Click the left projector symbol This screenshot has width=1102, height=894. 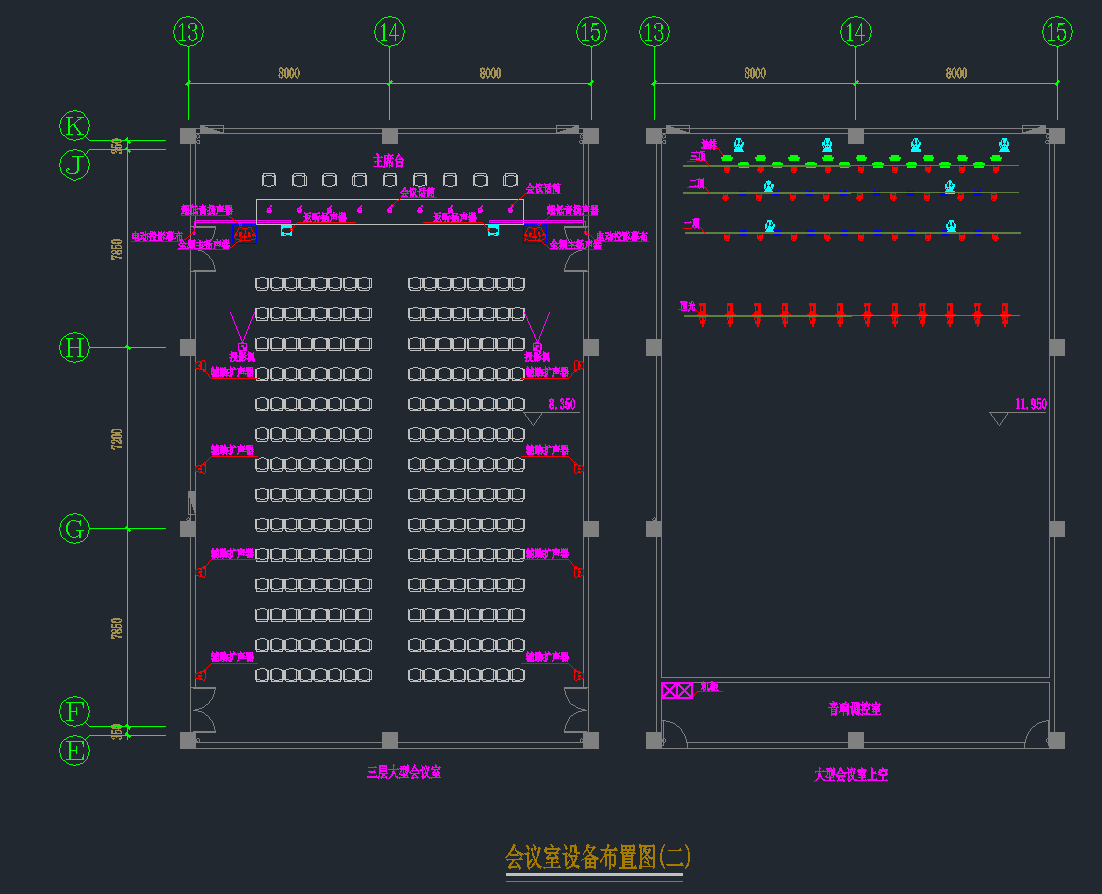(241, 346)
